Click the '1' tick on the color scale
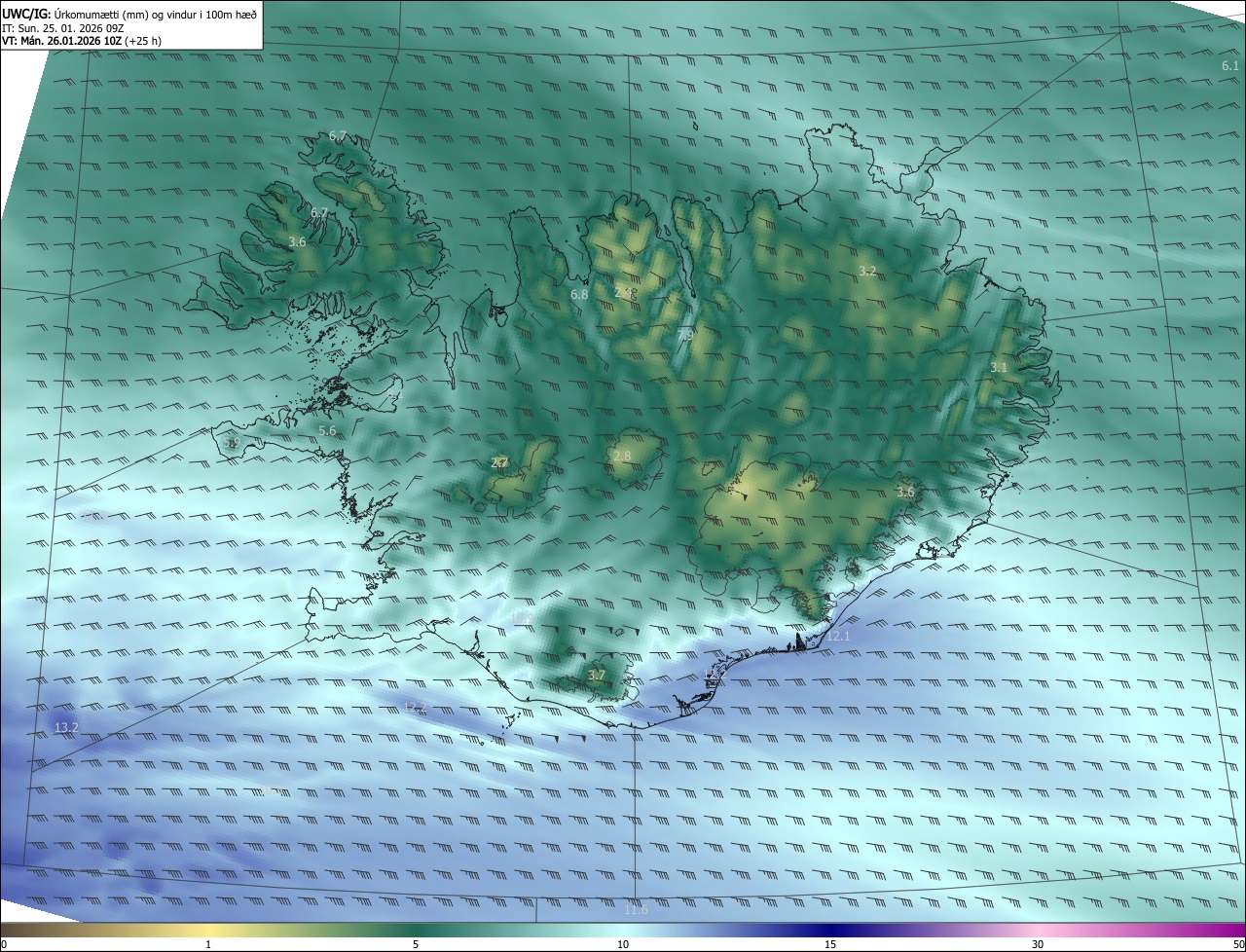The image size is (1246, 952). pyautogui.click(x=208, y=944)
